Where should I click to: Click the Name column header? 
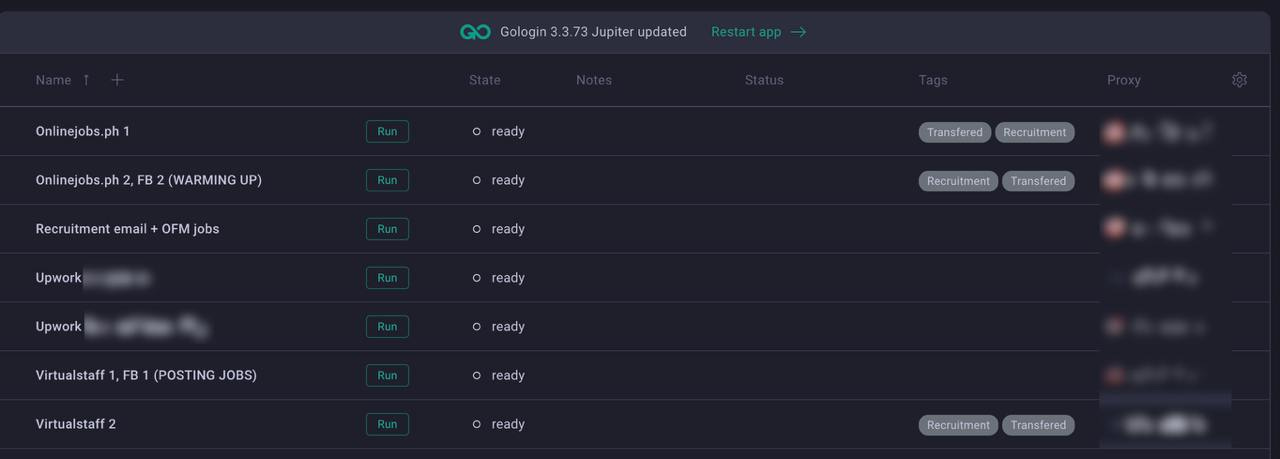[53, 80]
